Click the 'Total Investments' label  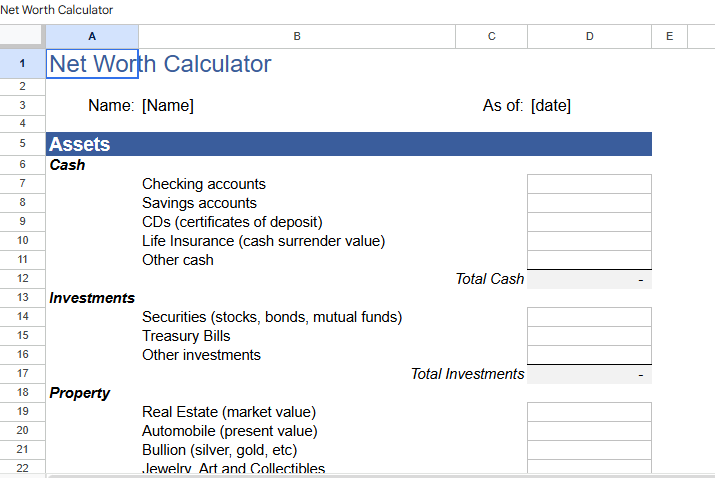coord(467,374)
